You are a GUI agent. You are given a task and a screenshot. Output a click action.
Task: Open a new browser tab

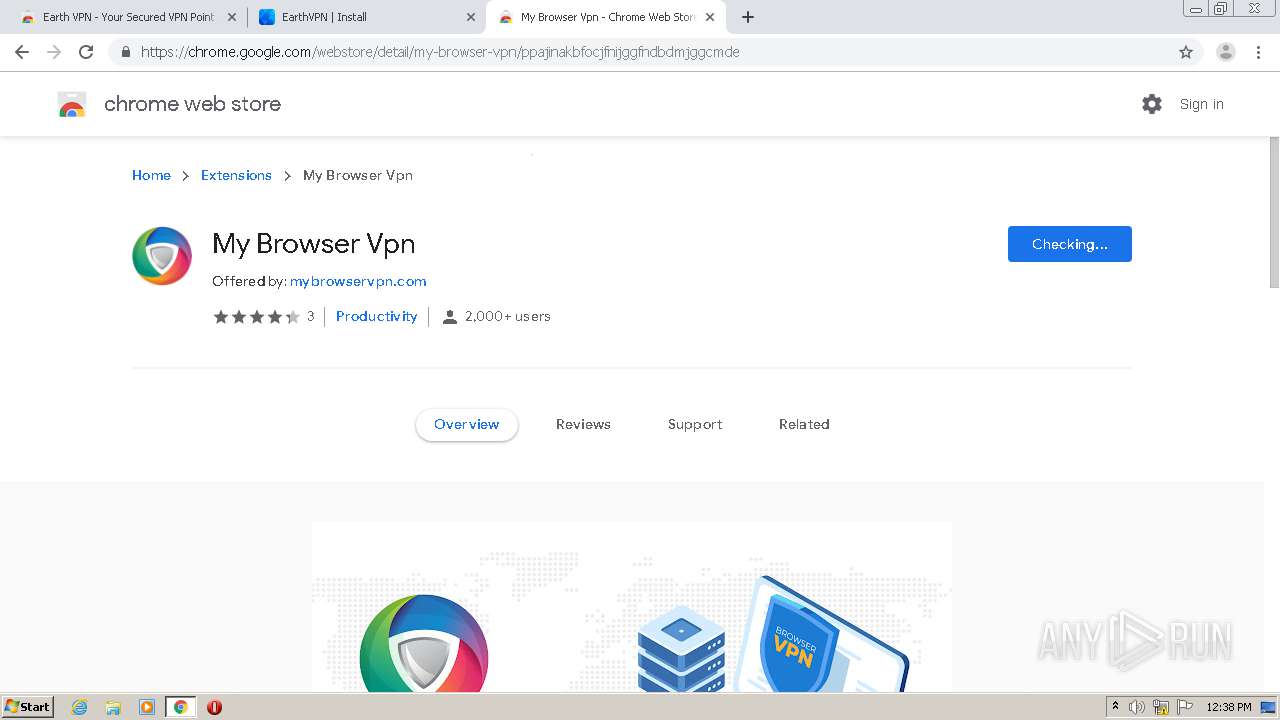coord(747,17)
